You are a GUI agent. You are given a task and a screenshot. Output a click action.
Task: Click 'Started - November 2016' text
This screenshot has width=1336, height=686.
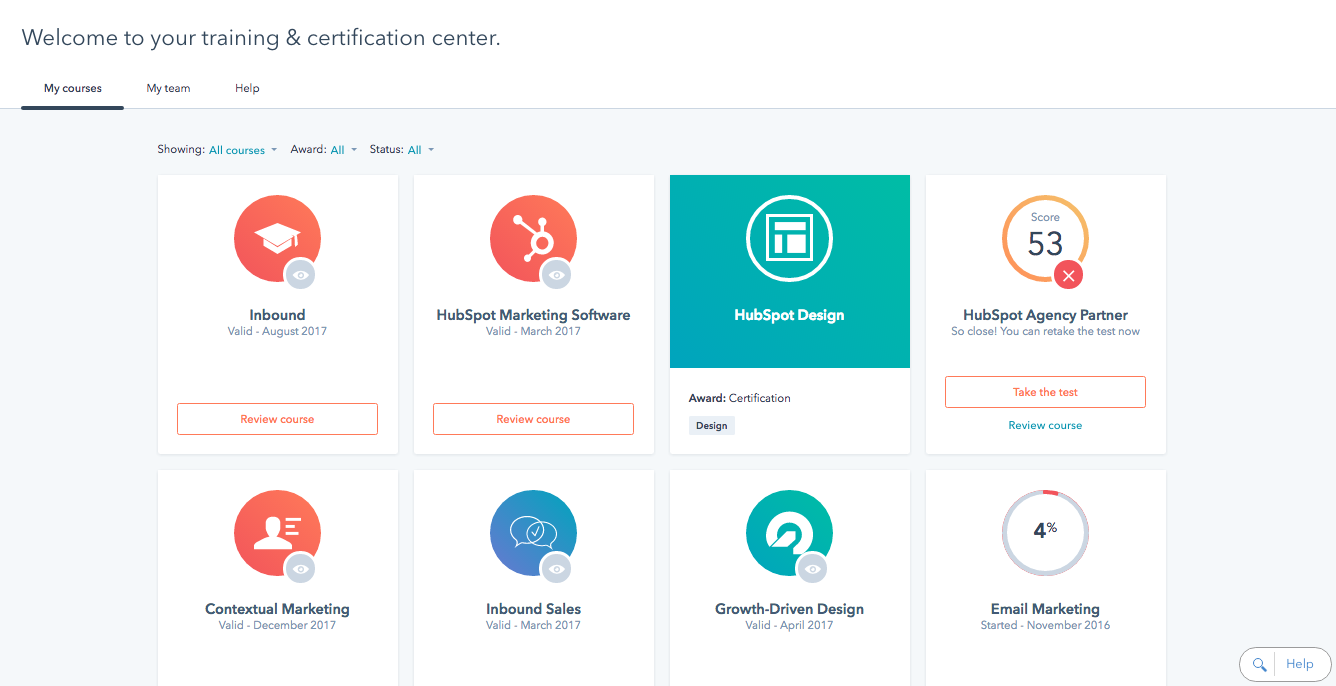coord(1045,625)
